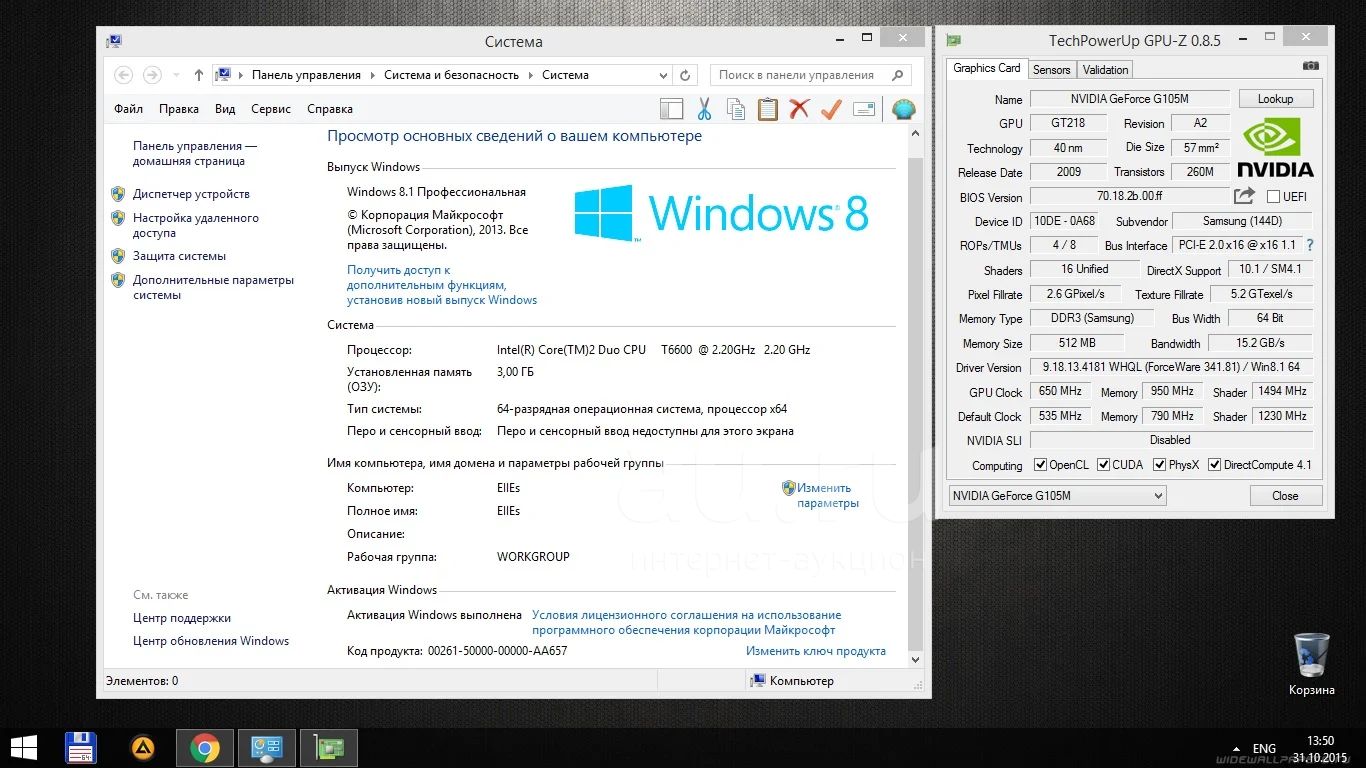The width and height of the screenshot is (1366, 768).
Task: Click the Cut scissors toolbar icon
Action: point(703,109)
